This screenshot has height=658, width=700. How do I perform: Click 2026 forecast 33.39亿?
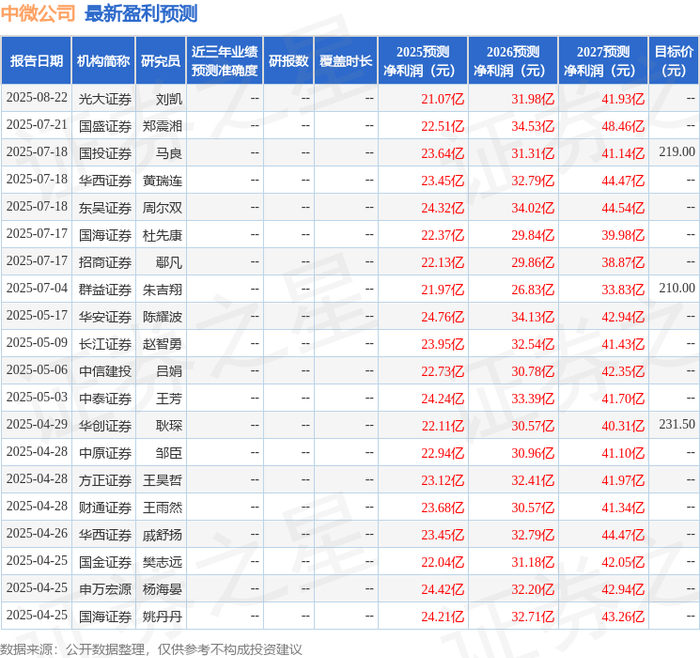[533, 398]
